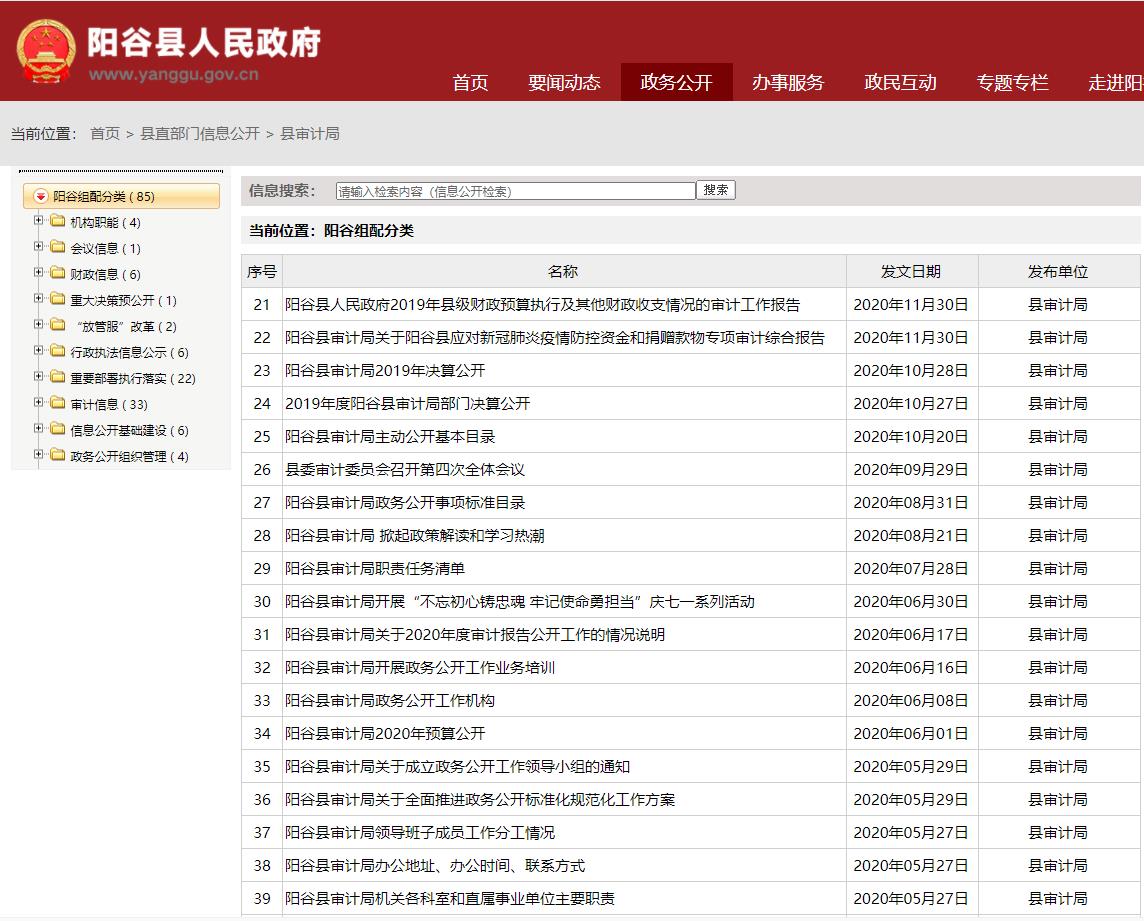Select 阳谷组配分类 (85) root category

pos(121,196)
